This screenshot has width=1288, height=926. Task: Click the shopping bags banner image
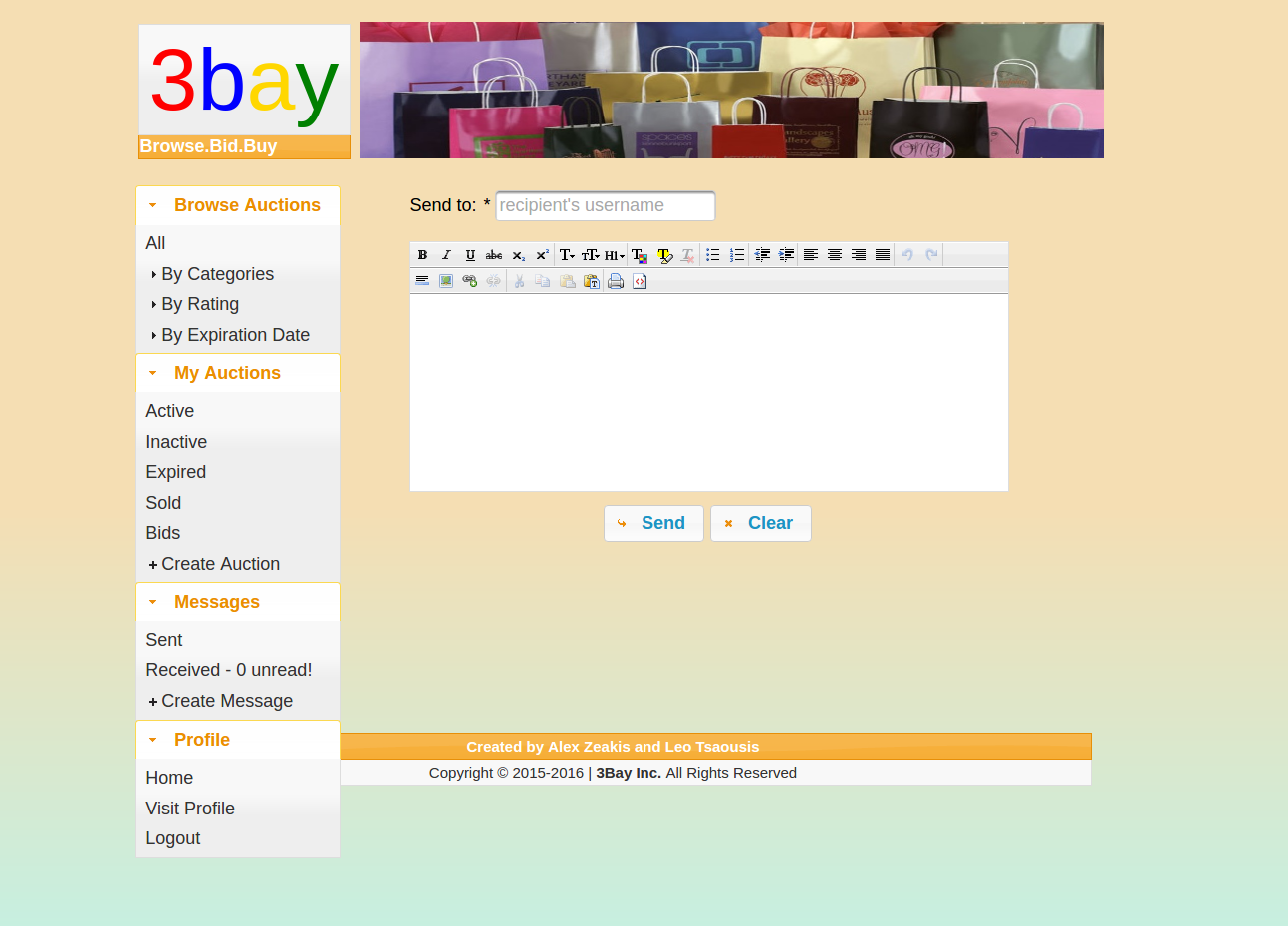tap(731, 90)
